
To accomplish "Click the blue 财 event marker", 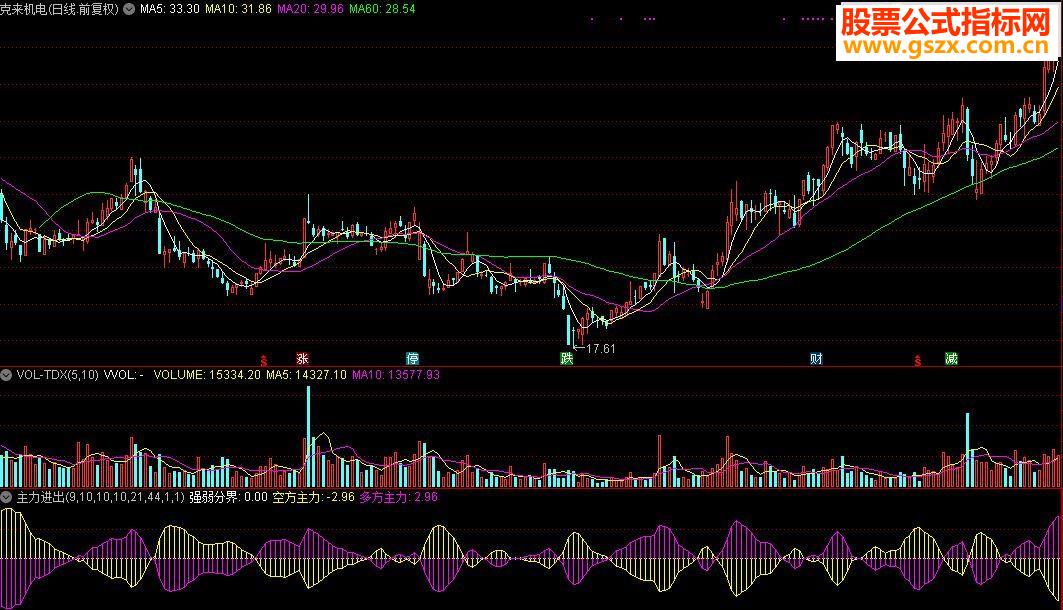I will click(x=816, y=359).
